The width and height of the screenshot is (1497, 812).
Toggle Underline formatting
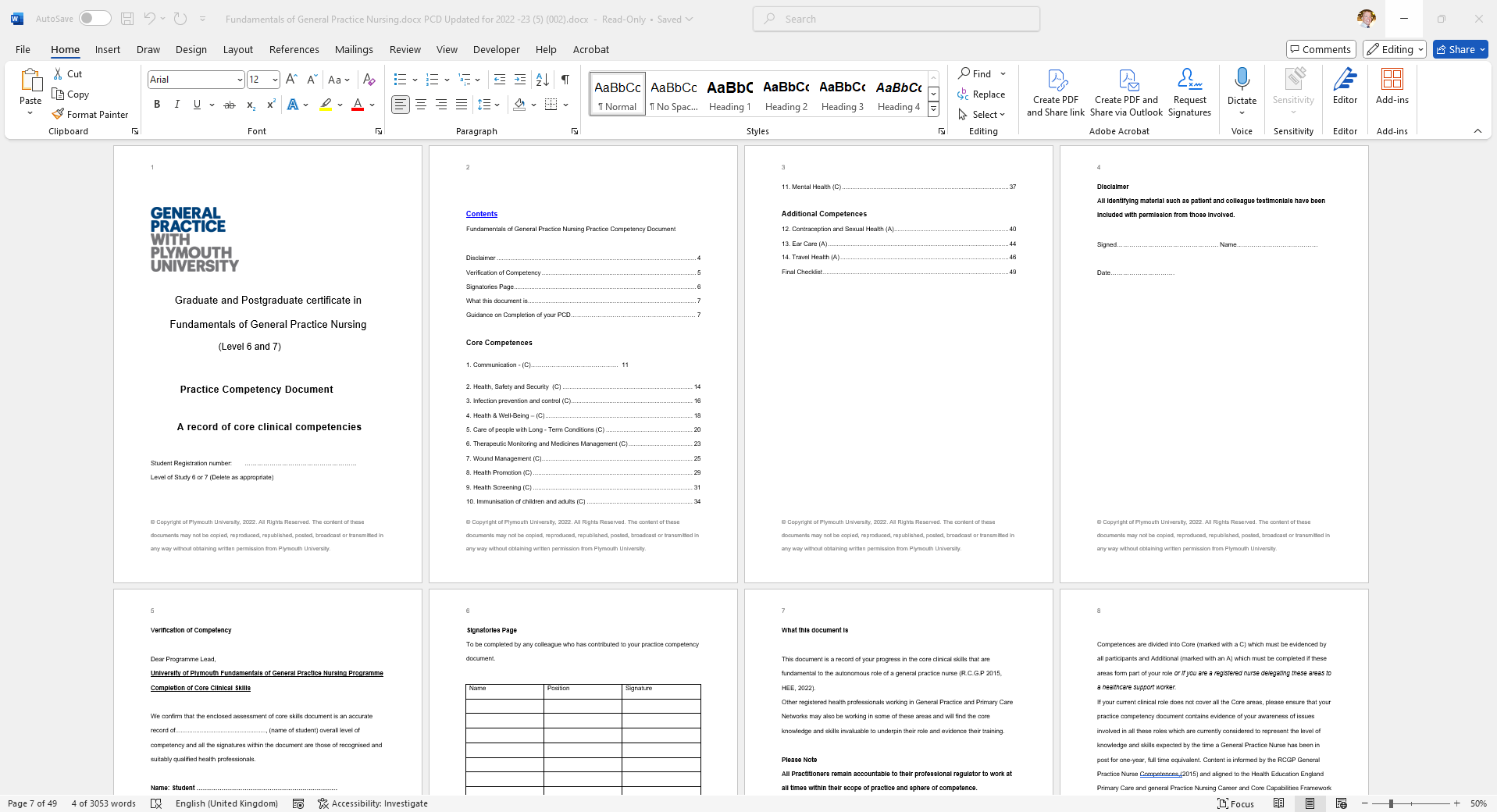pos(197,105)
